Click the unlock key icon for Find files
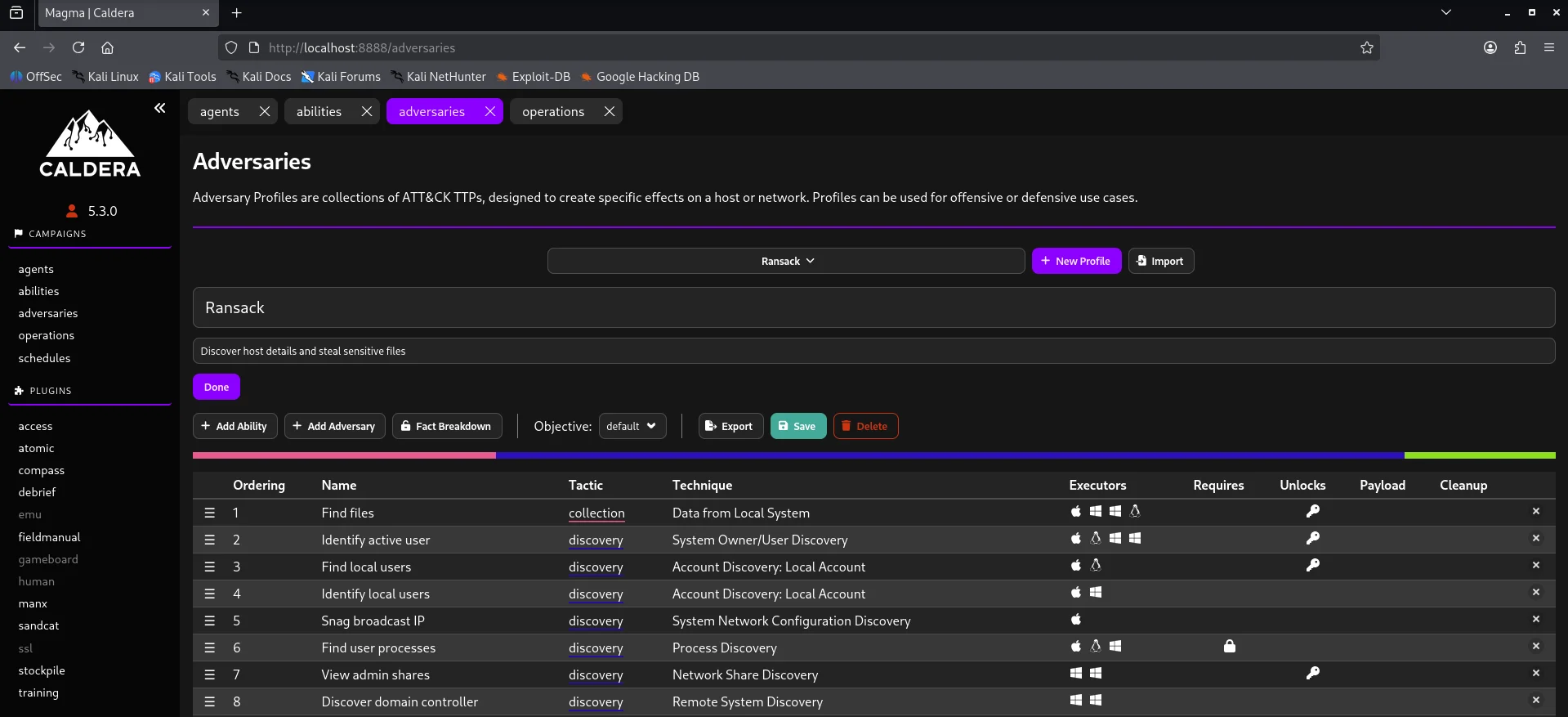 point(1312,512)
